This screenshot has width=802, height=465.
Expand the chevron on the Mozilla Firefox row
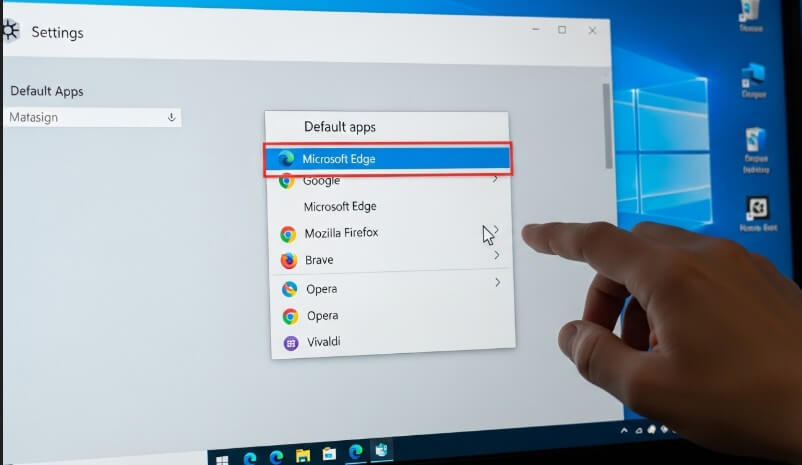tap(496, 229)
